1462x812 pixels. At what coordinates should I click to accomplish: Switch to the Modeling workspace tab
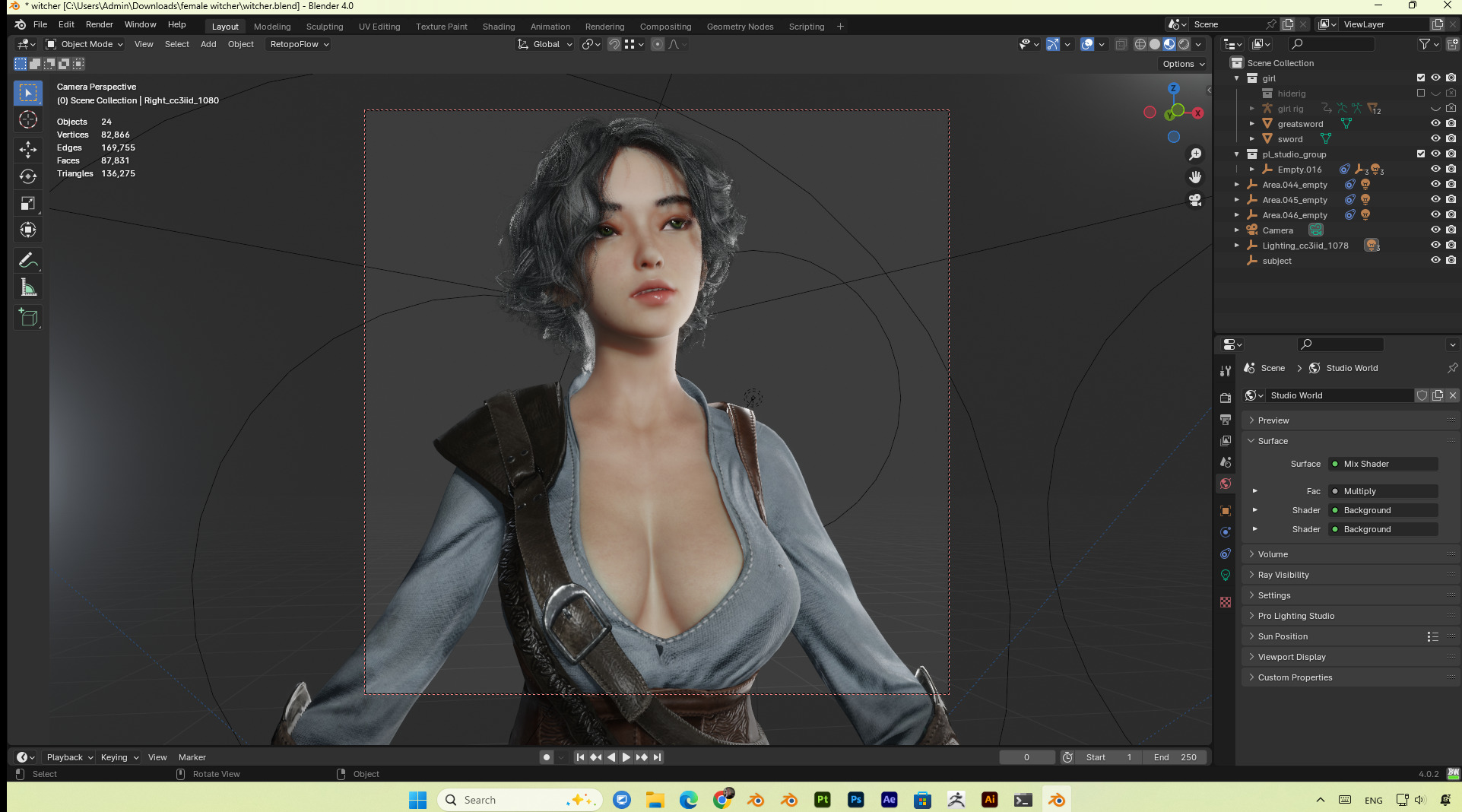click(x=272, y=27)
